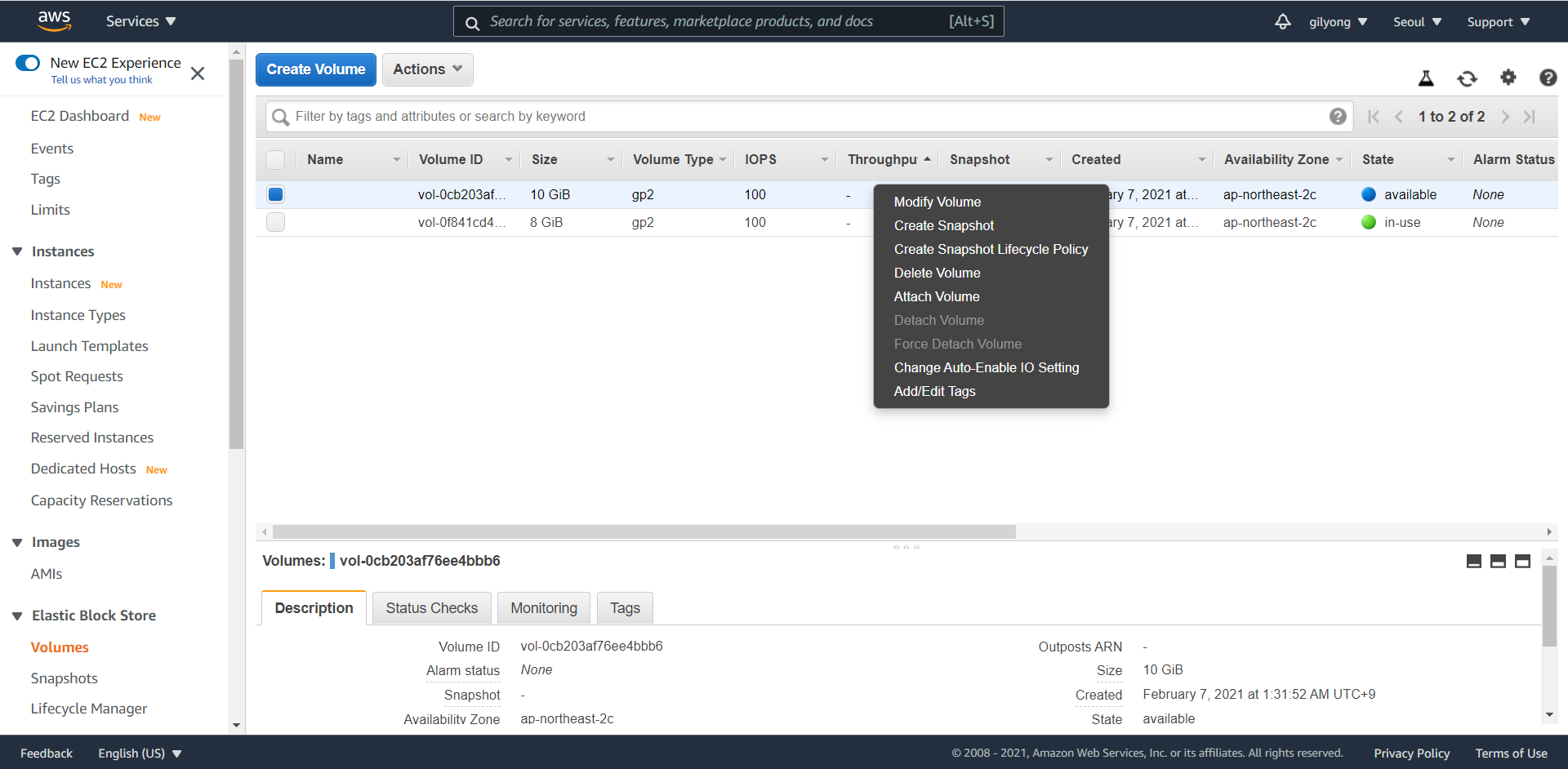Refresh the volumes list
The width and height of the screenshot is (1568, 769).
[x=1467, y=78]
